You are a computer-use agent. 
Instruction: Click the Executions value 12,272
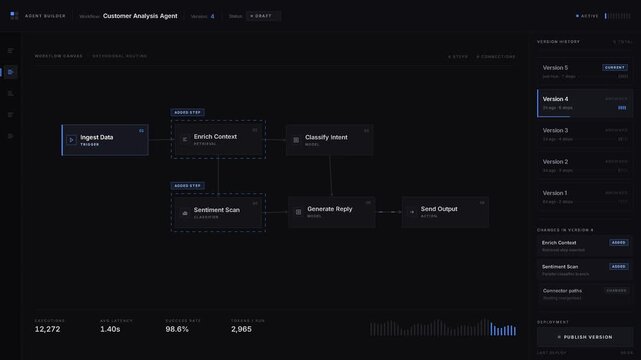point(47,329)
